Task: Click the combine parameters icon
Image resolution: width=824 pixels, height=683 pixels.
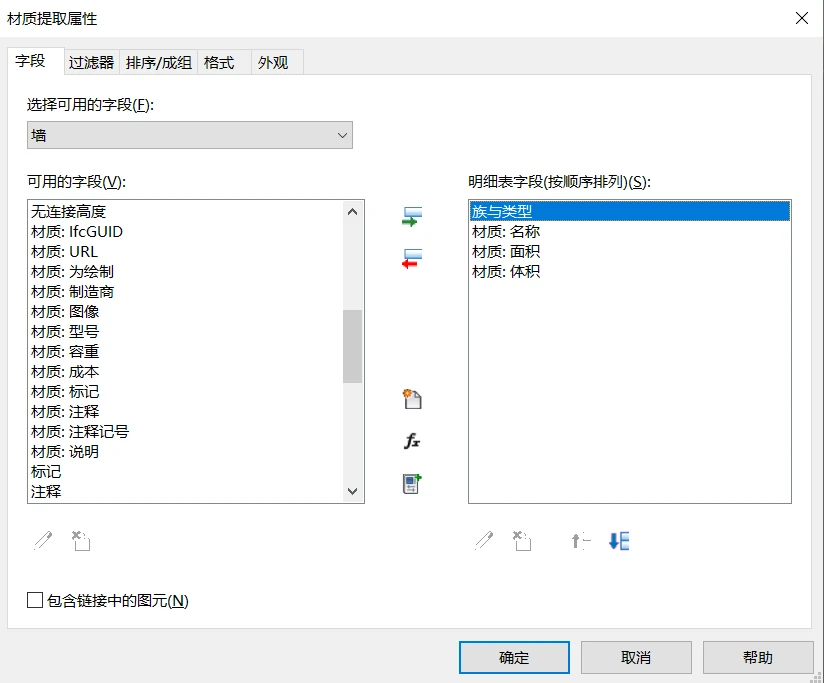Action: (412, 483)
